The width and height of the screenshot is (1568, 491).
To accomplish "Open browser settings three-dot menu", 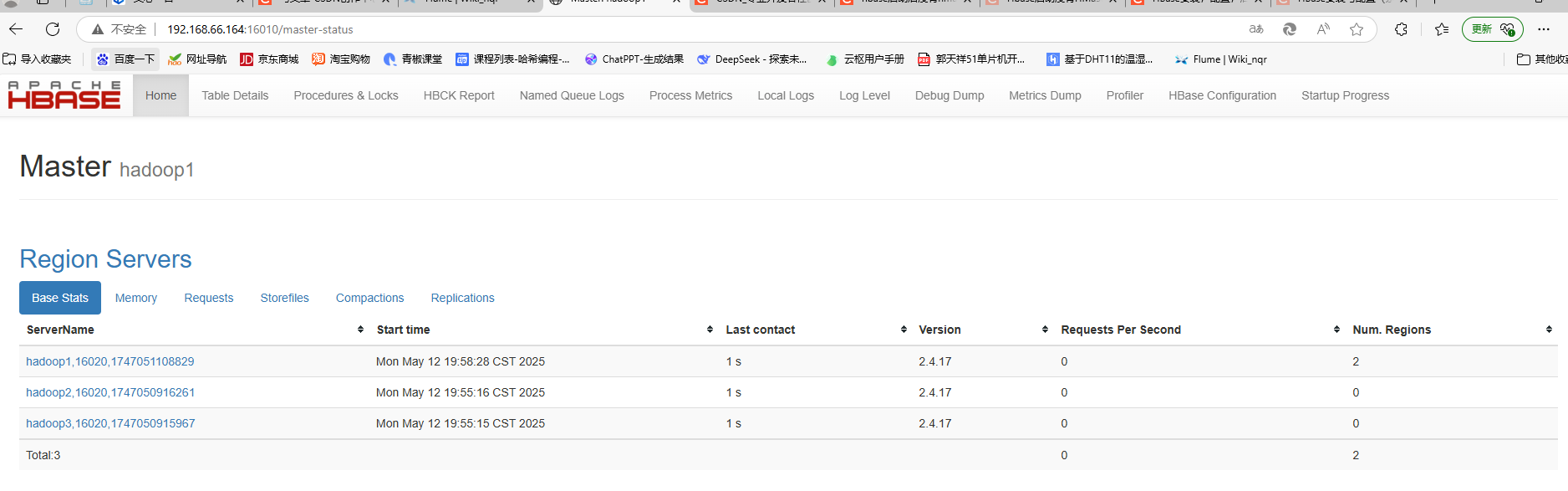I will (1544, 29).
